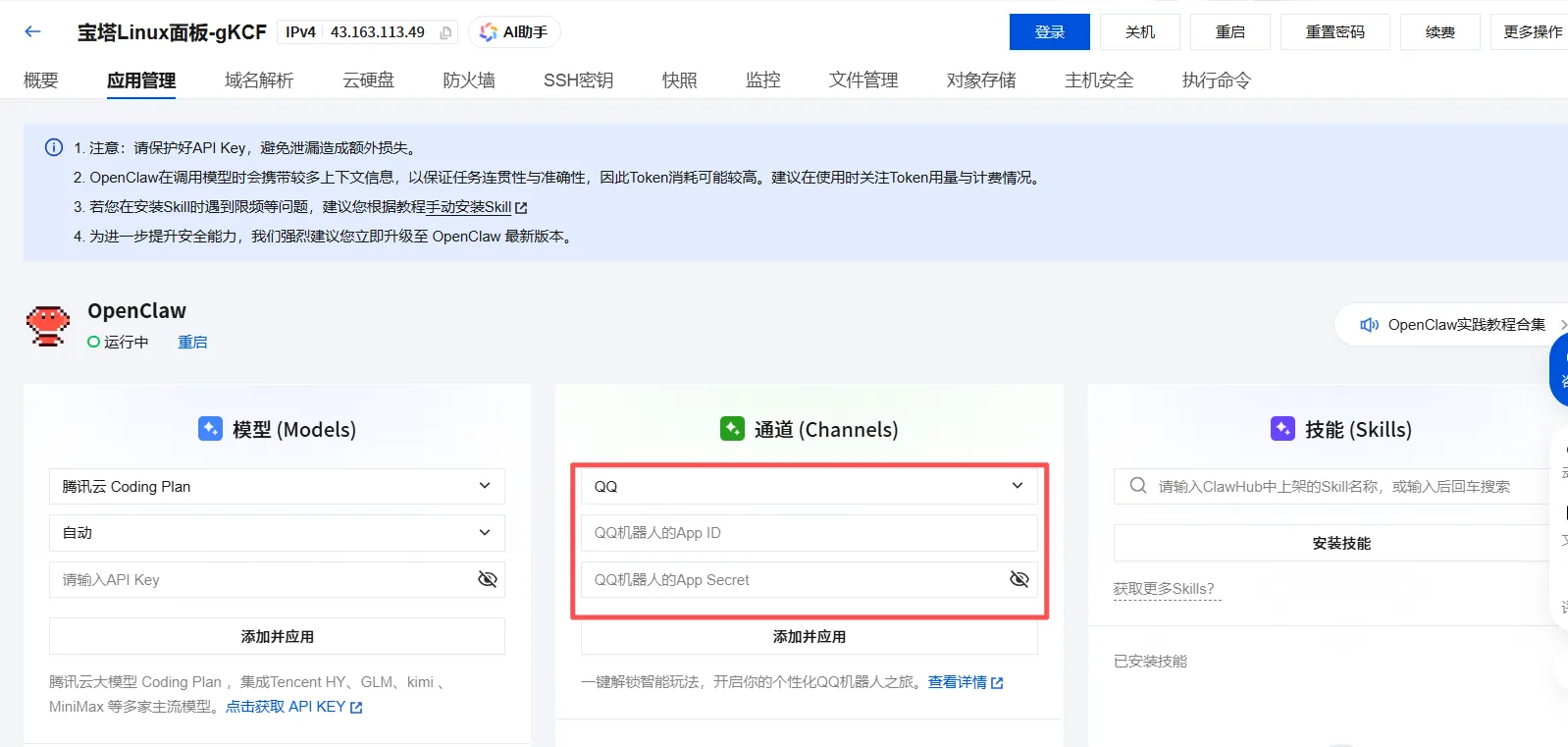Copy the IPv4 address icon
Screen dimensions: 1568x747
pyautogui.click(x=445, y=33)
